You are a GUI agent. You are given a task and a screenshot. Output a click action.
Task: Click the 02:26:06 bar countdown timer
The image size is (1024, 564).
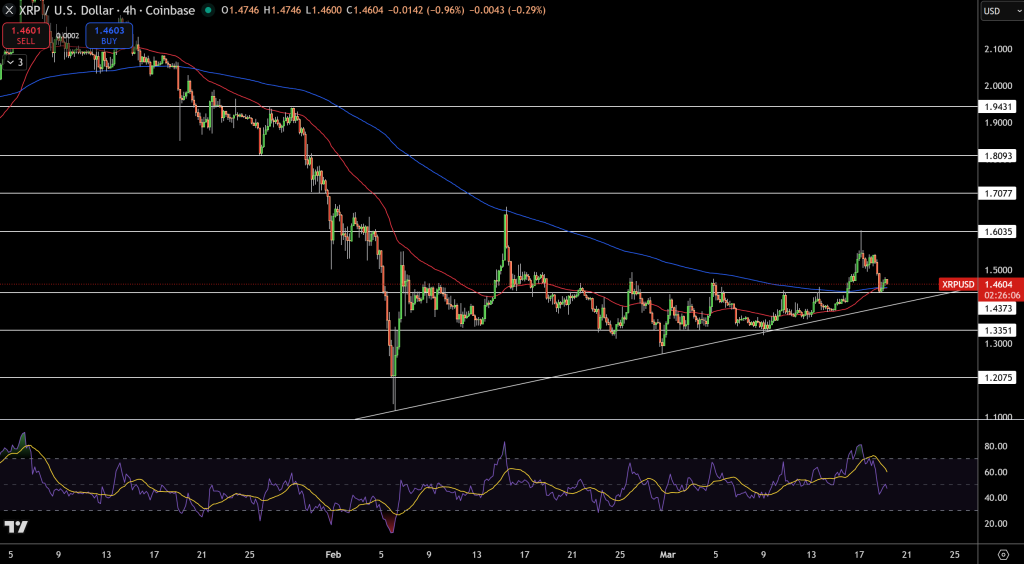coord(1000,295)
